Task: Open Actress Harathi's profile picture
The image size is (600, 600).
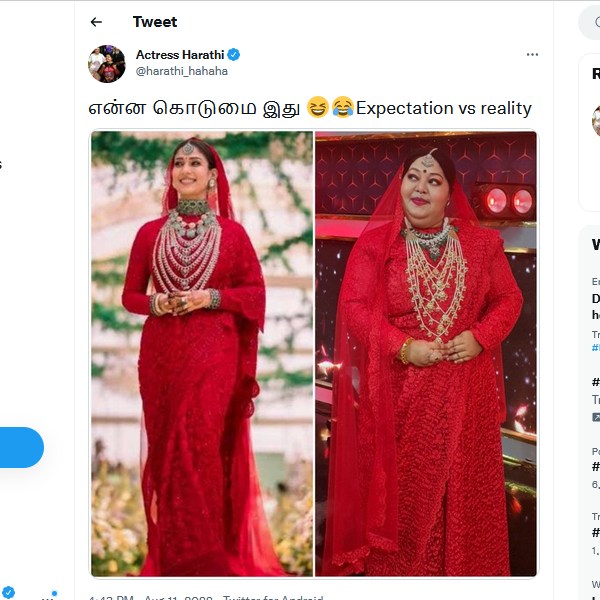Action: coord(107,63)
